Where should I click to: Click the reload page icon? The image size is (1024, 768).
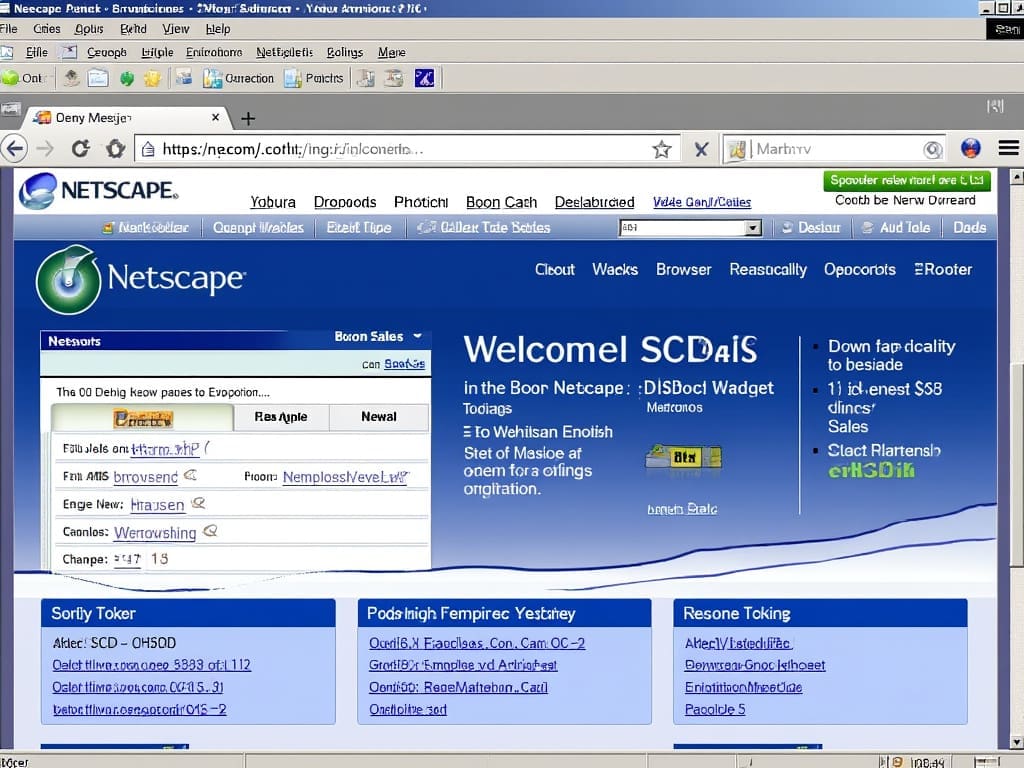pos(81,149)
